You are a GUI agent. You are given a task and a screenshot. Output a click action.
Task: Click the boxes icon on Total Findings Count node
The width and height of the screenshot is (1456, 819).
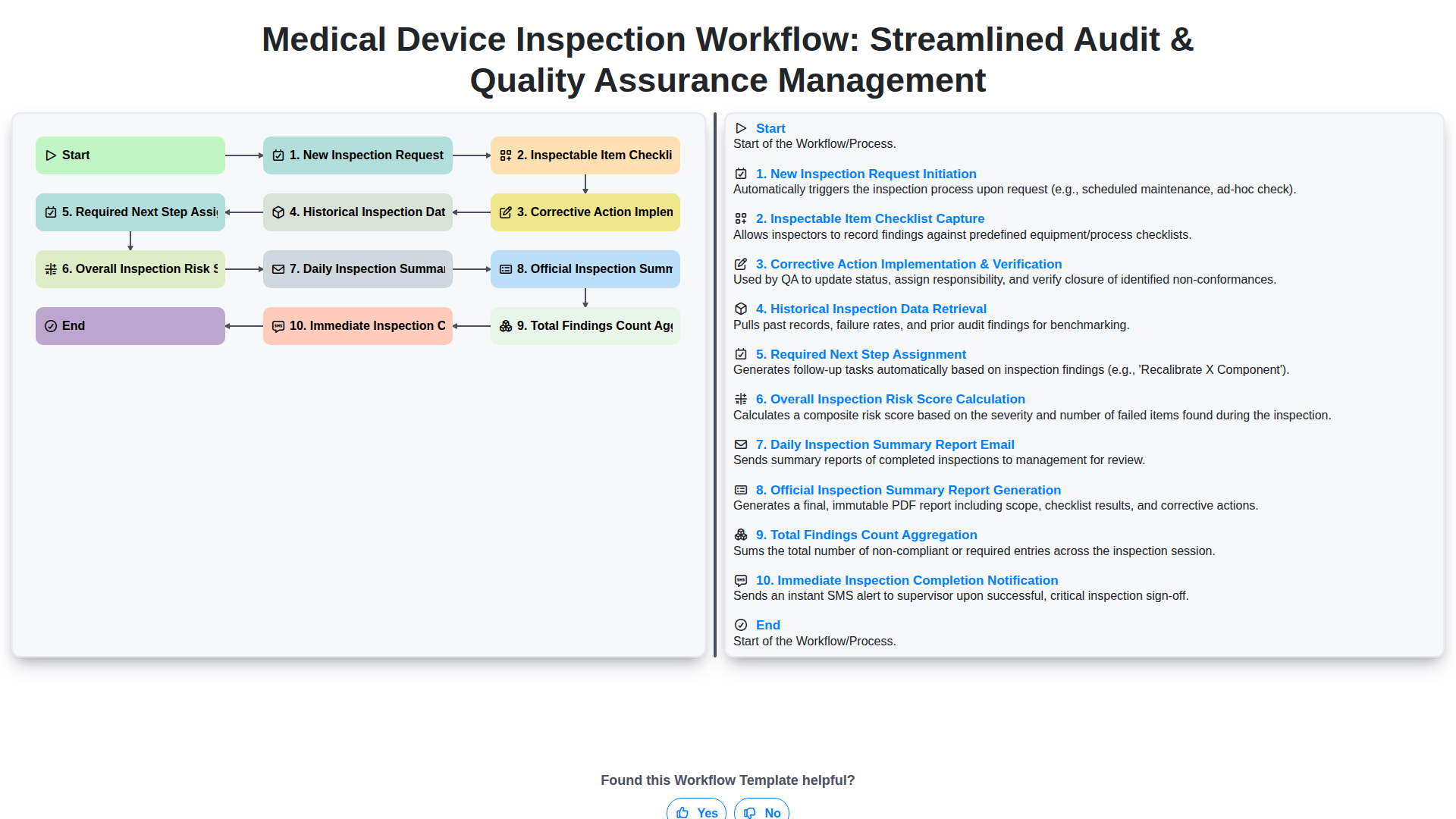click(x=506, y=326)
